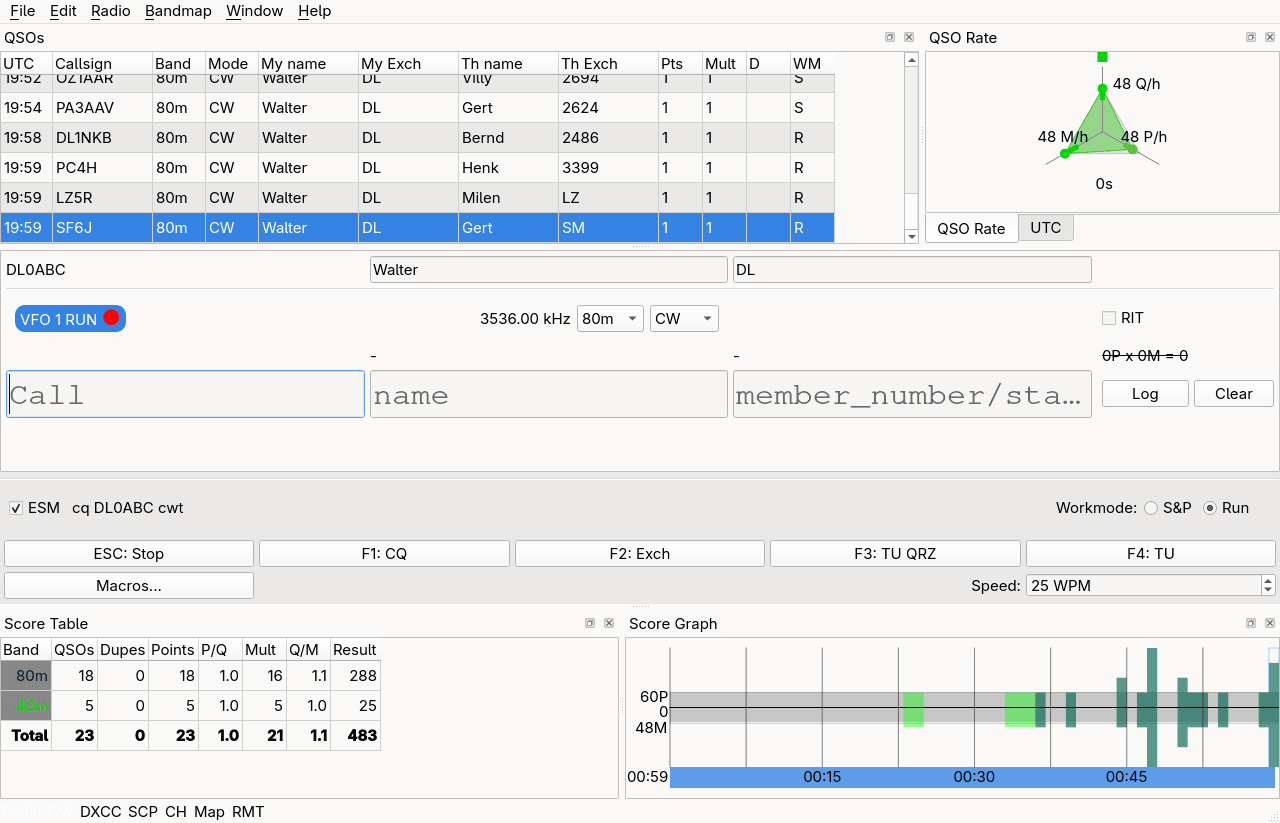Open the Radio menu
Screen dimensions: 1280x823
(x=110, y=11)
